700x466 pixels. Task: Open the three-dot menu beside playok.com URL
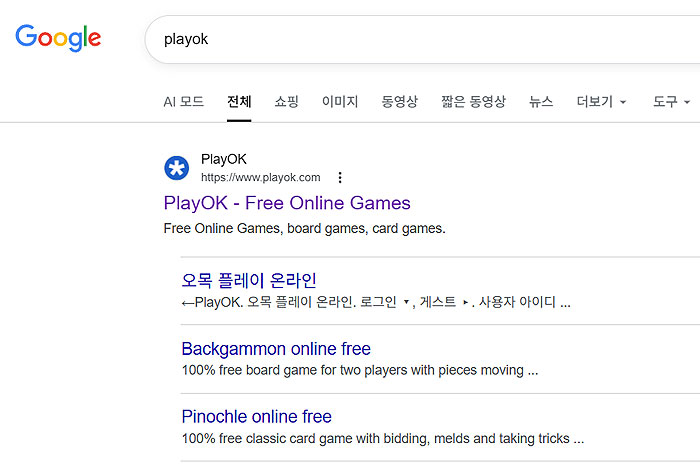click(x=340, y=178)
